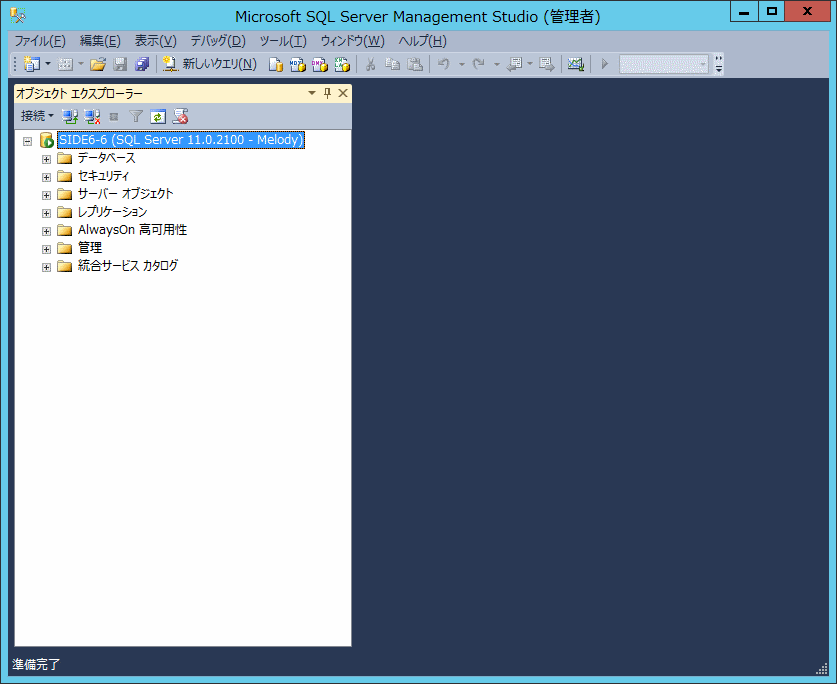
Task: Click the Analysis Services DMX Query icon
Action: (320, 64)
